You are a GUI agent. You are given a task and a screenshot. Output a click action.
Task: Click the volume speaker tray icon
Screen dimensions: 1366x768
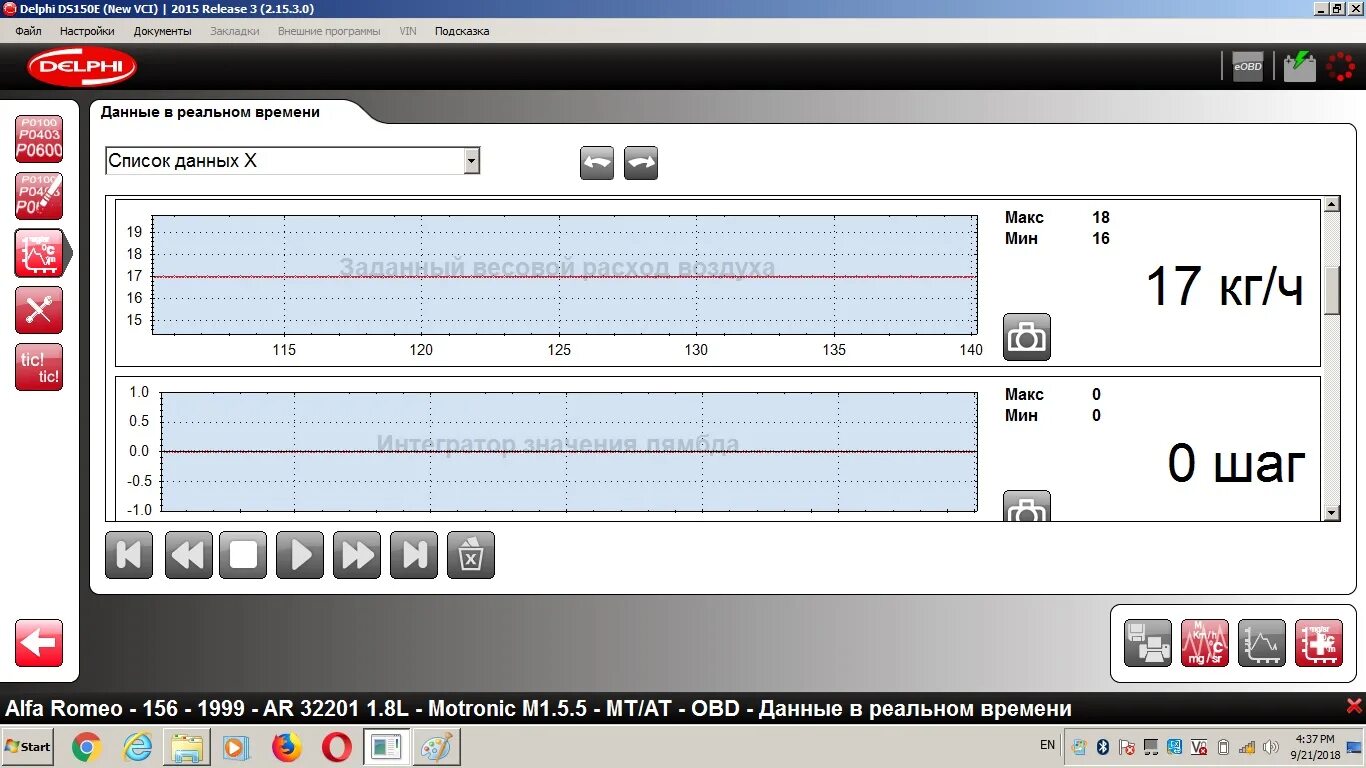click(x=1271, y=747)
